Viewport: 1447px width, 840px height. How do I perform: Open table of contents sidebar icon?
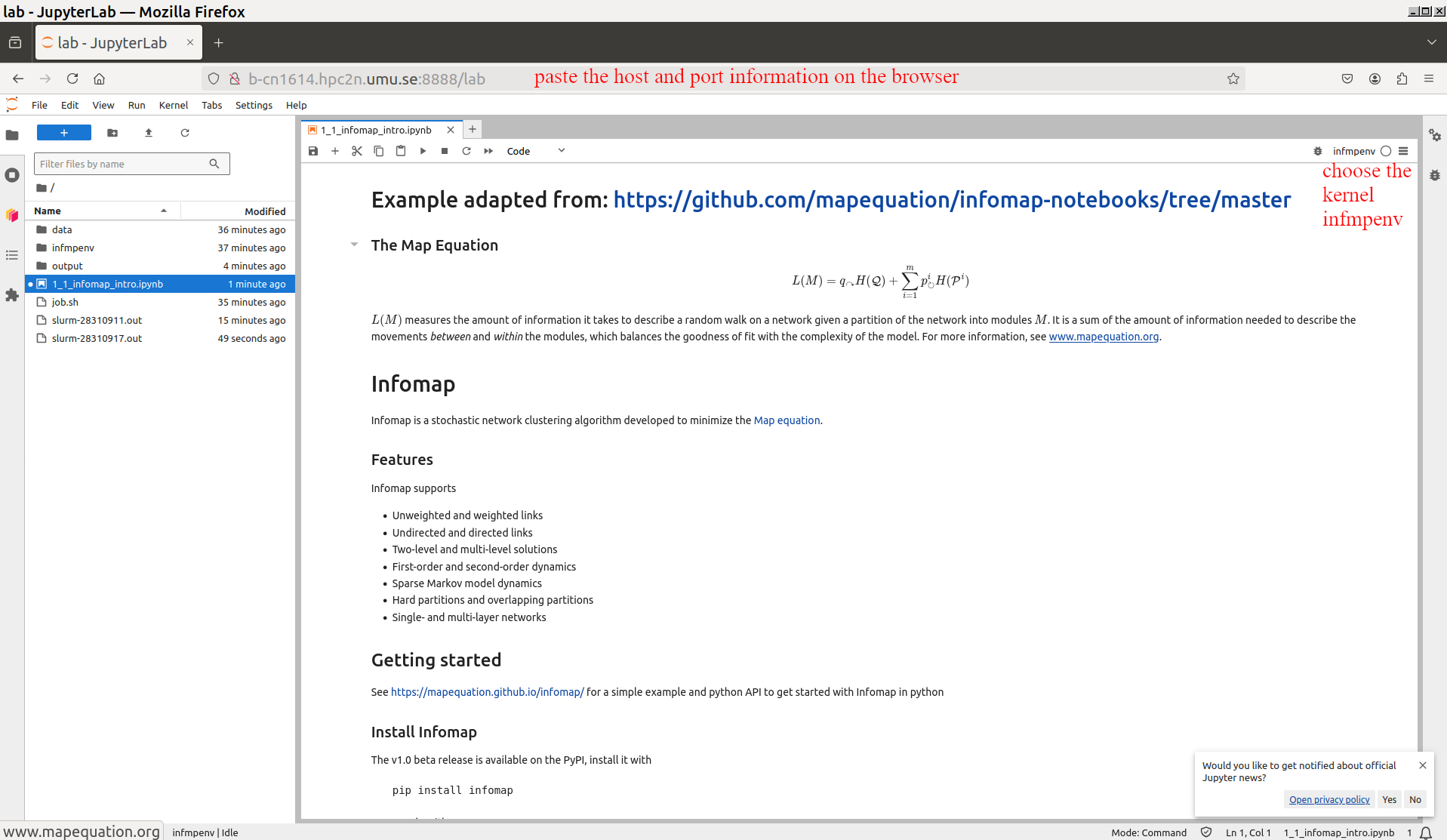[12, 255]
